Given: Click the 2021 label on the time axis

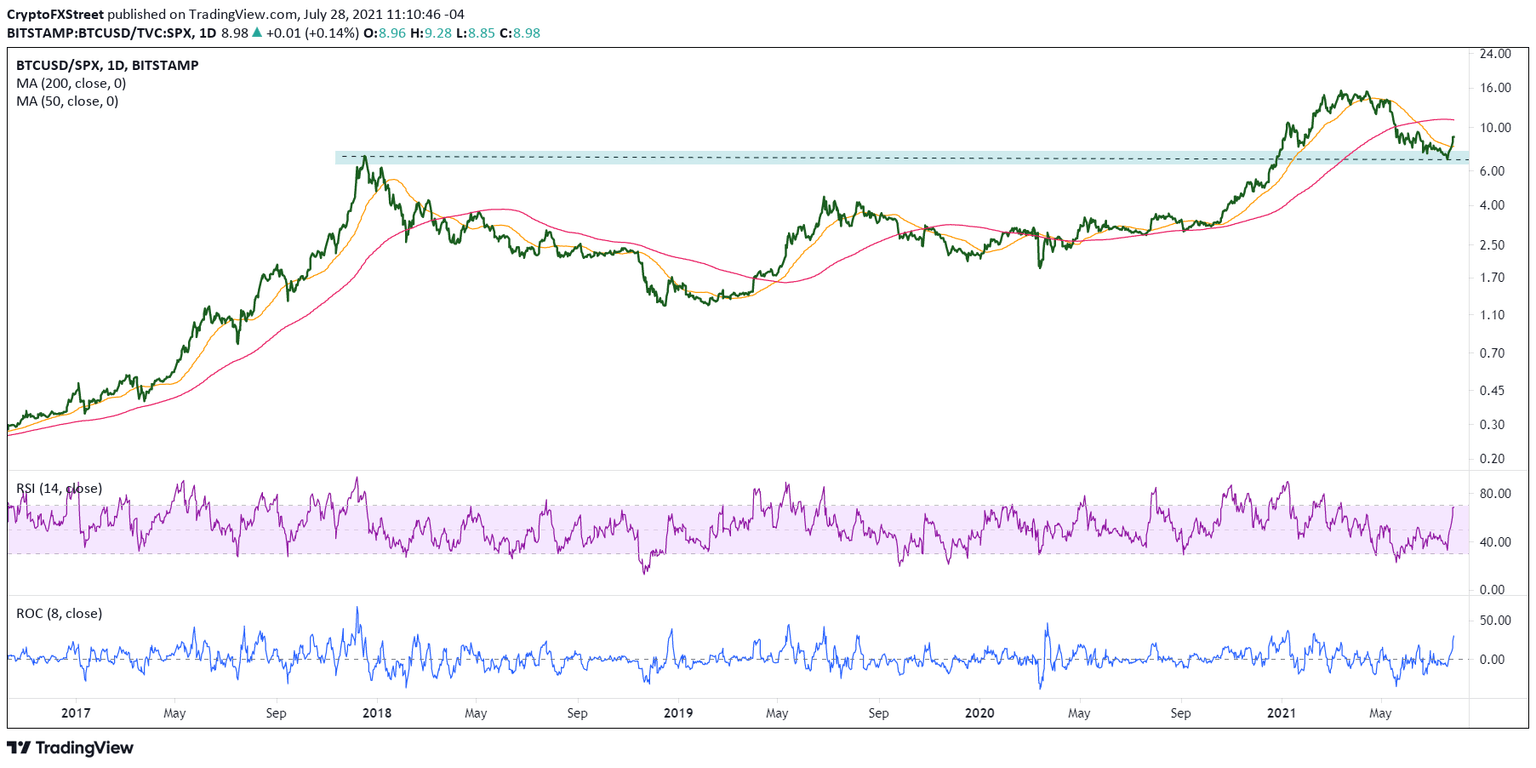Looking at the screenshot, I should 1282,713.
